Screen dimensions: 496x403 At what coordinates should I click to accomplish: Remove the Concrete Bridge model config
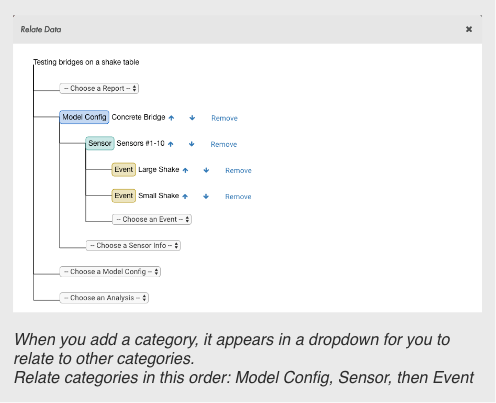point(224,118)
